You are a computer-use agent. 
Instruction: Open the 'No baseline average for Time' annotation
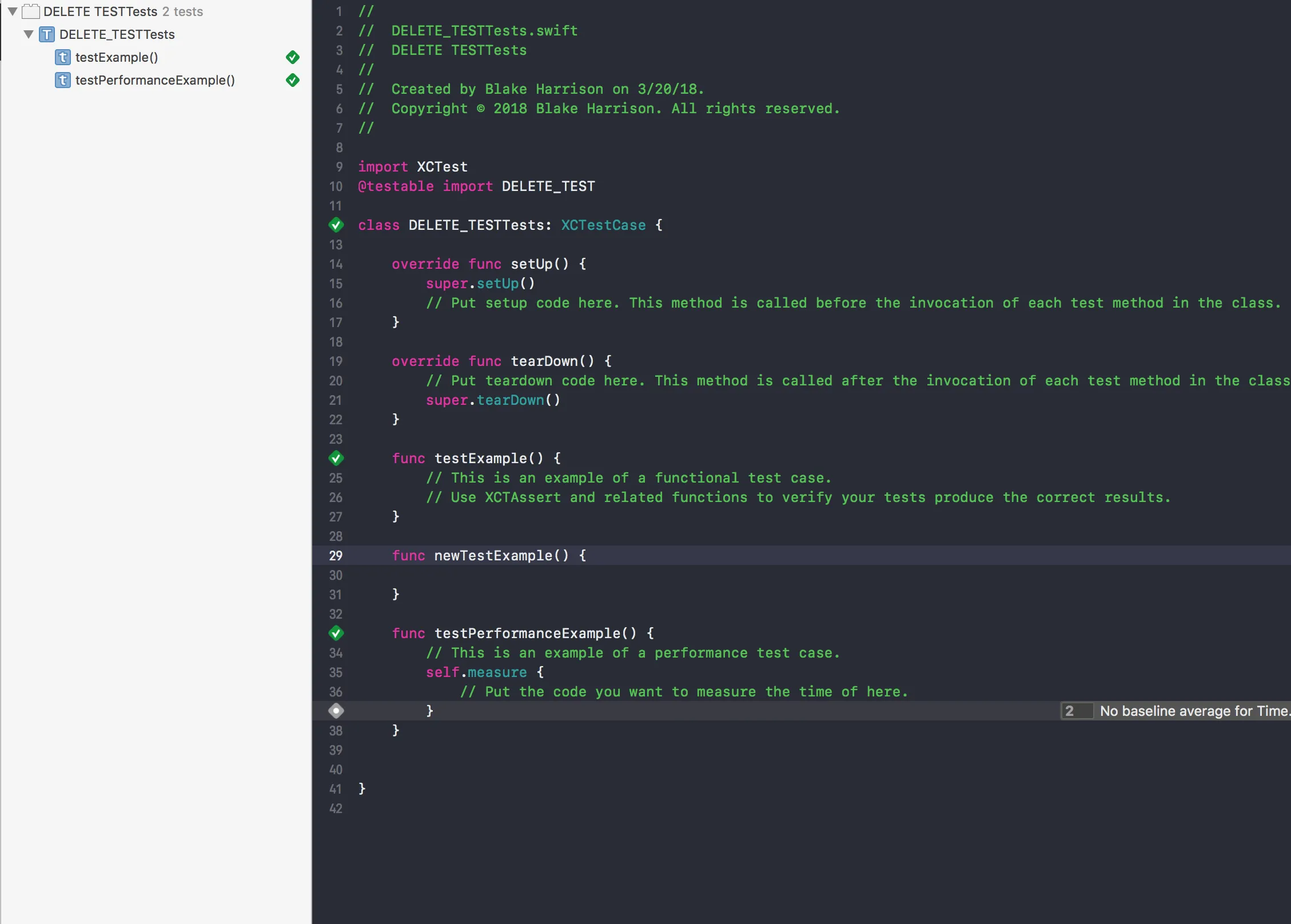point(1194,711)
